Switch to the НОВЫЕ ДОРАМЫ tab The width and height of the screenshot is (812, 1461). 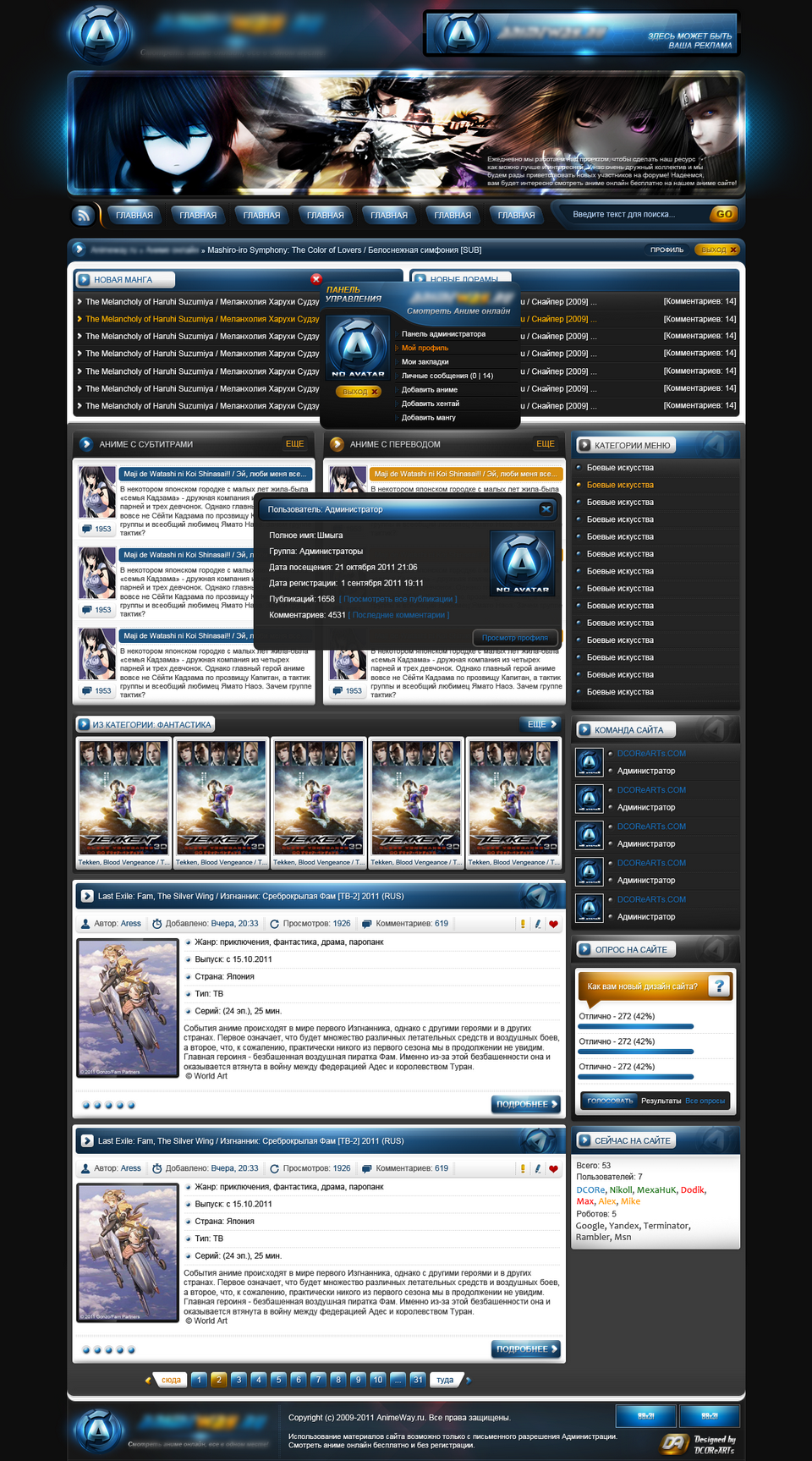[464, 278]
